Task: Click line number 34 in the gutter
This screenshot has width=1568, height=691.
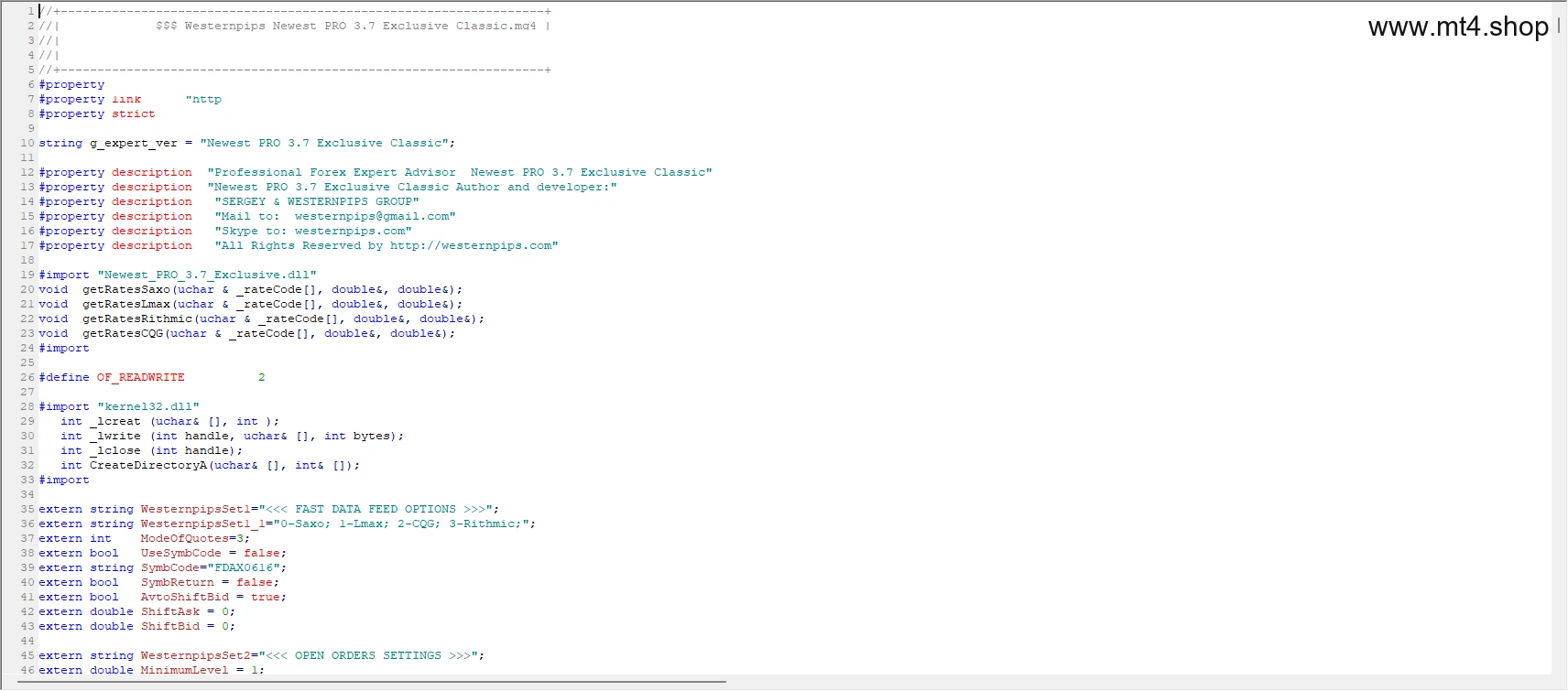Action: point(27,494)
